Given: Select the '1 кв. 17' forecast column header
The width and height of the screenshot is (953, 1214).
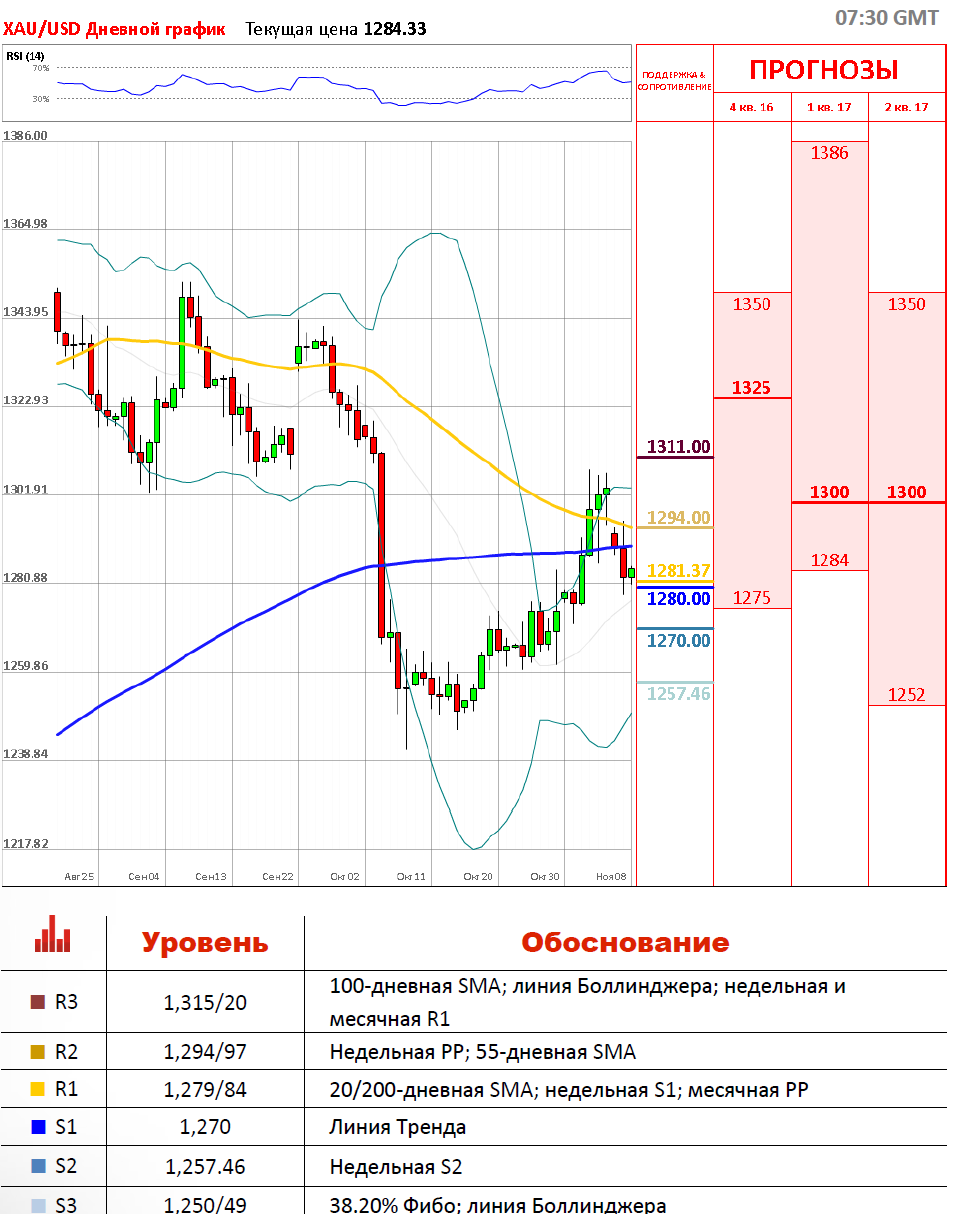Looking at the screenshot, I should (x=830, y=107).
